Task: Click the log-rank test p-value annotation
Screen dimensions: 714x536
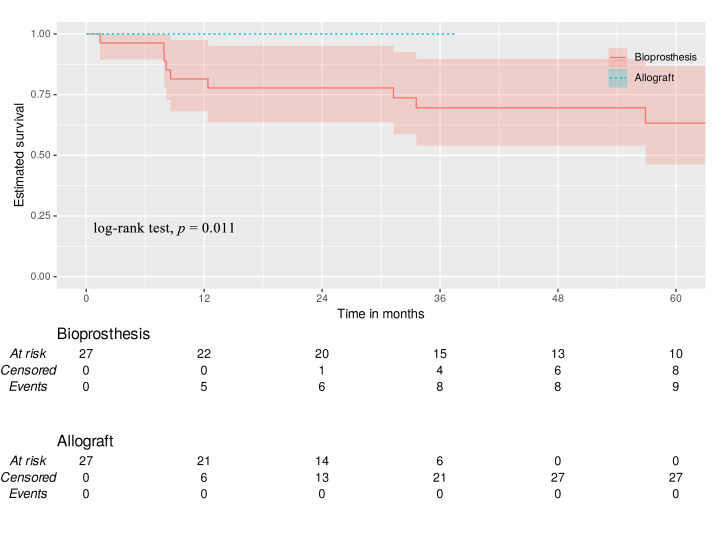Action: click(x=164, y=228)
